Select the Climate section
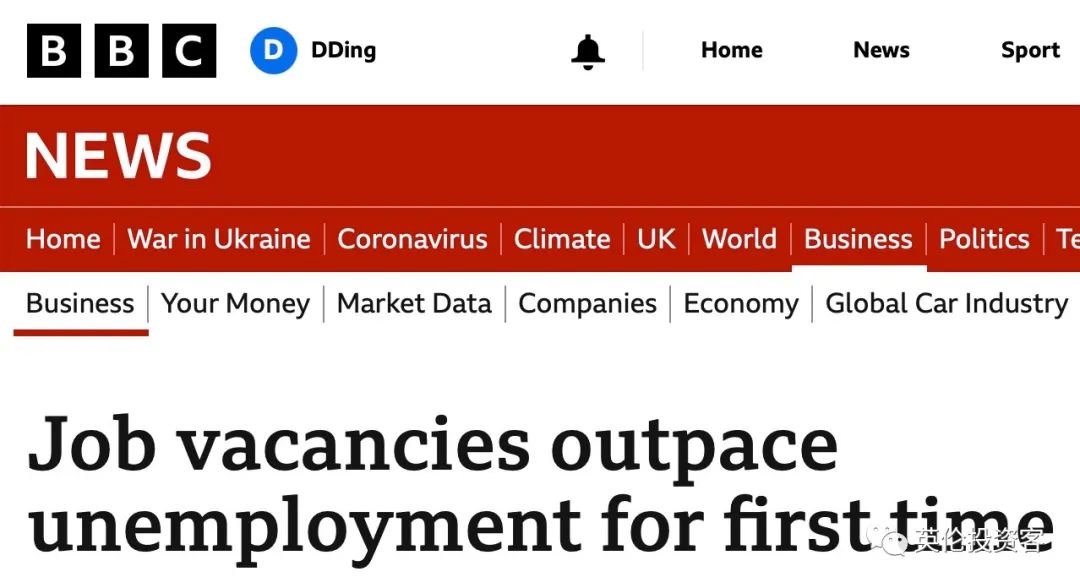Image resolution: width=1080 pixels, height=588 pixels. [562, 239]
